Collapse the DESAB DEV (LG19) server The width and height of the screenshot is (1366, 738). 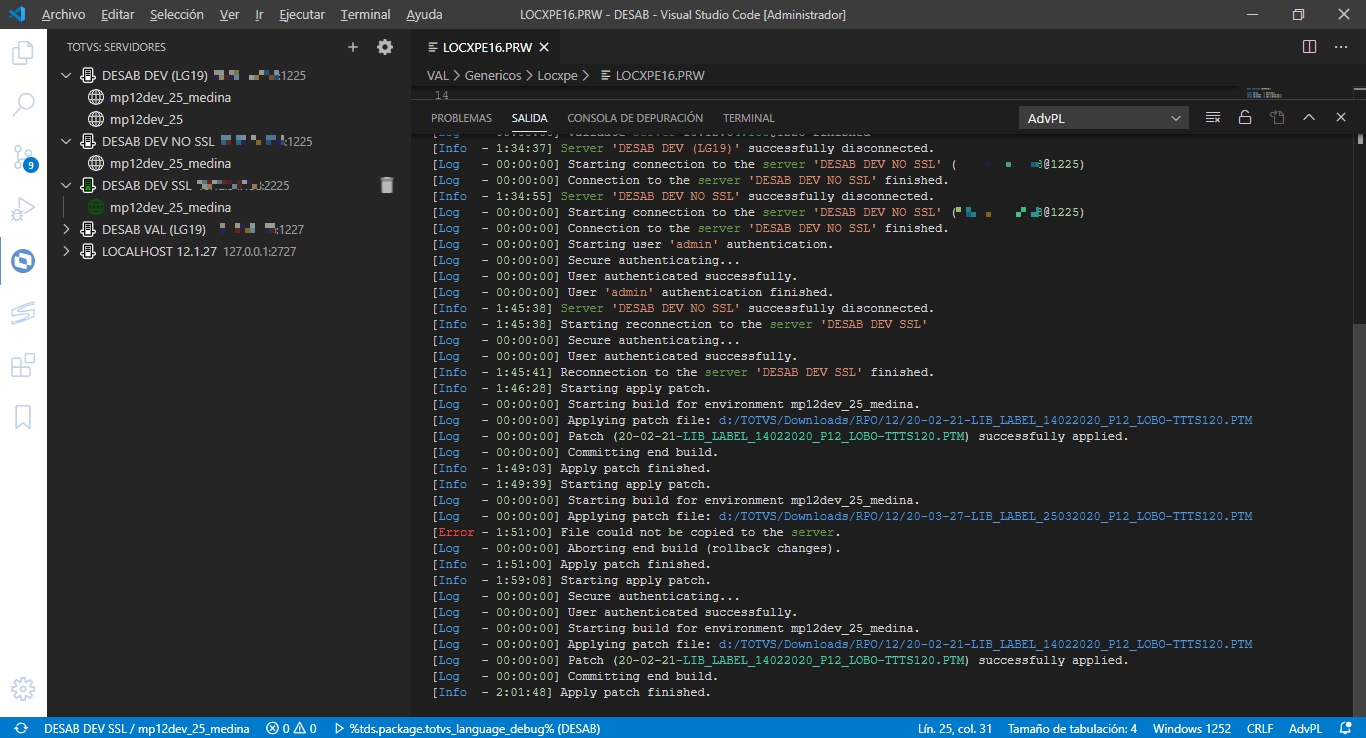tap(66, 75)
